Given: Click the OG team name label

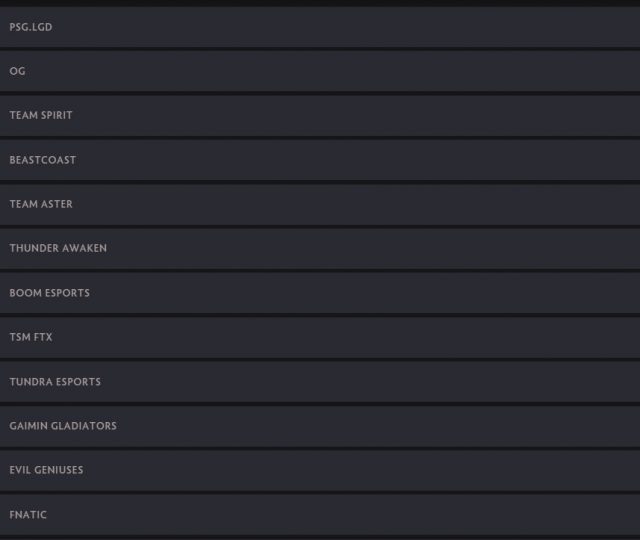Looking at the screenshot, I should pos(18,71).
